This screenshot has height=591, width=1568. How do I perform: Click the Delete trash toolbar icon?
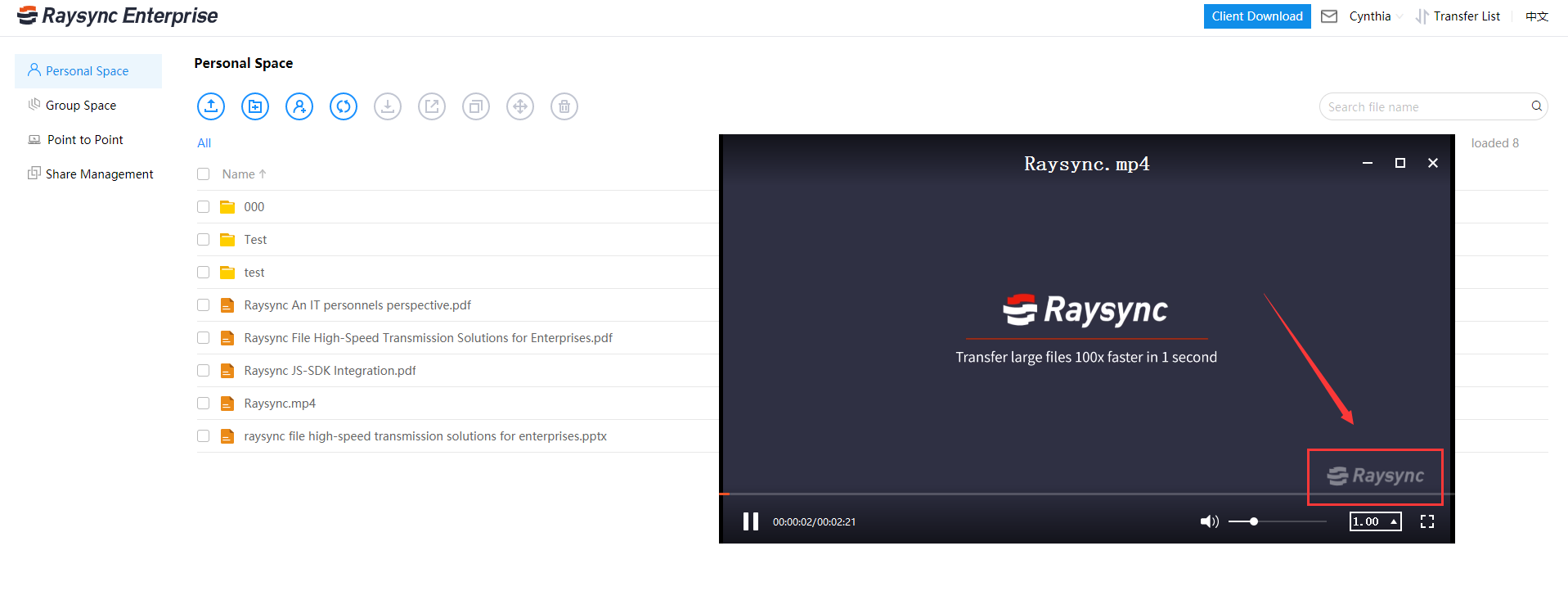pos(564,106)
